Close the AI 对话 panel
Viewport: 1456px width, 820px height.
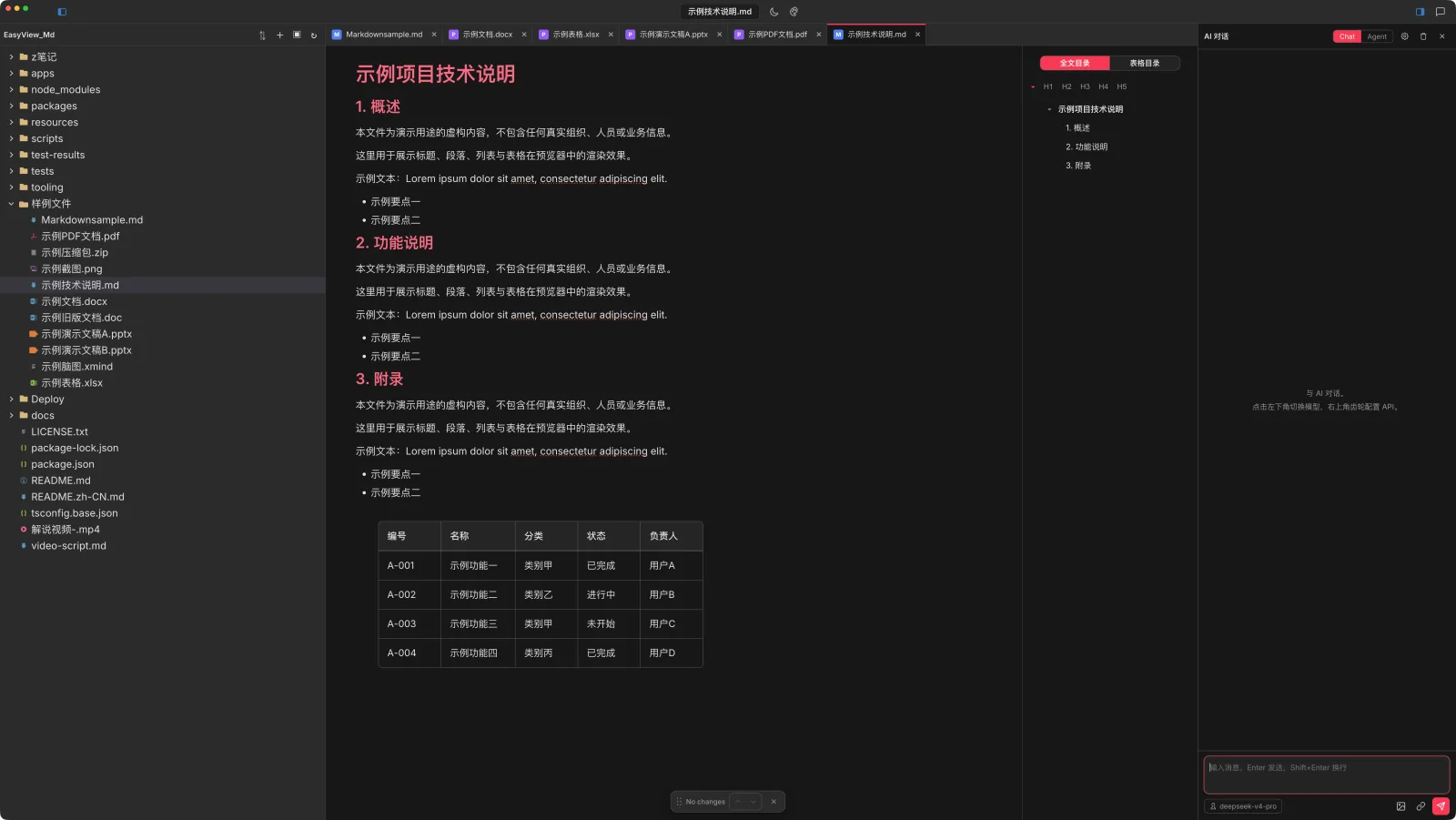click(x=1441, y=36)
